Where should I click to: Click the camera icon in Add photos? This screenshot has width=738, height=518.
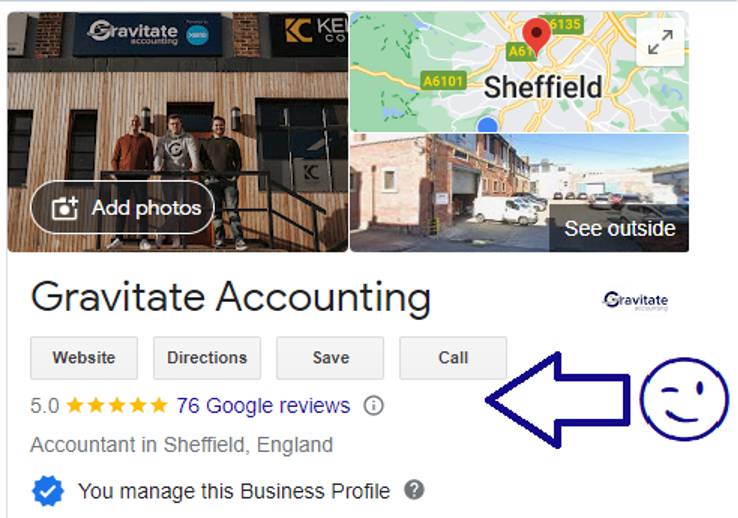[64, 208]
